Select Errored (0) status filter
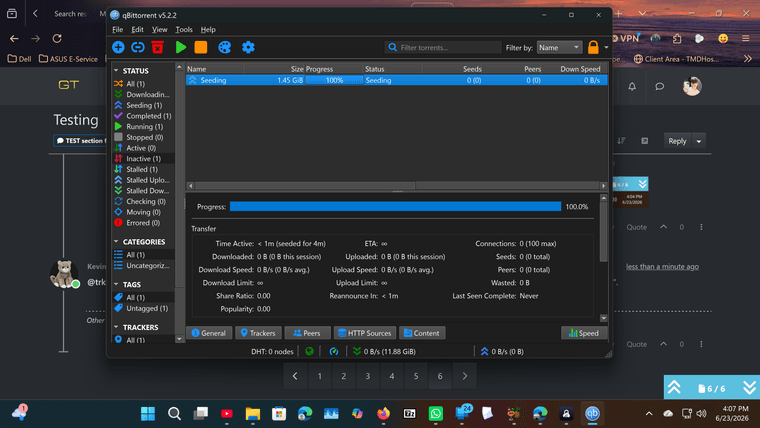Image resolution: width=760 pixels, height=428 pixels. [143, 222]
